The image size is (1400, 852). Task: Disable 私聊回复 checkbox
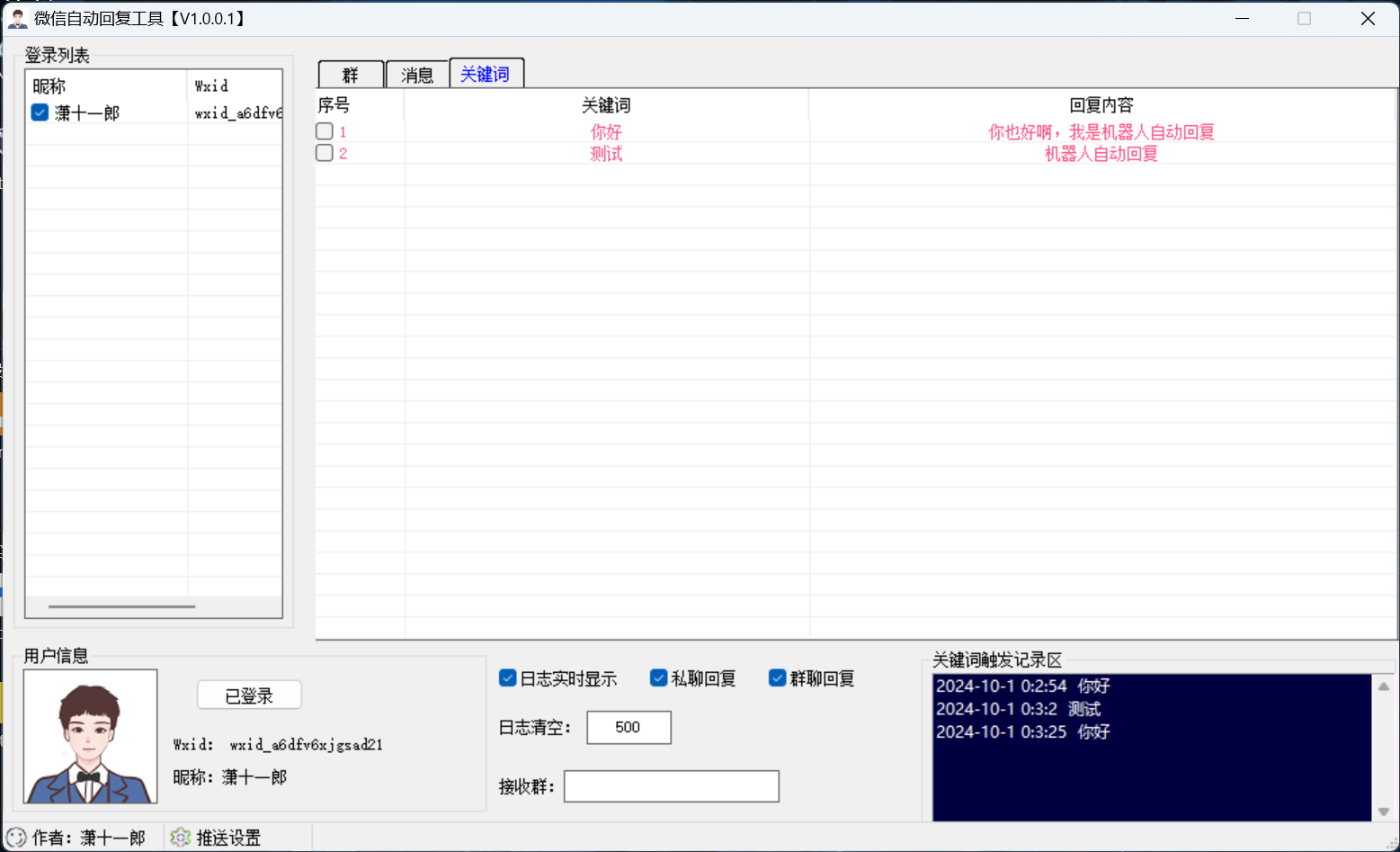pyautogui.click(x=659, y=678)
